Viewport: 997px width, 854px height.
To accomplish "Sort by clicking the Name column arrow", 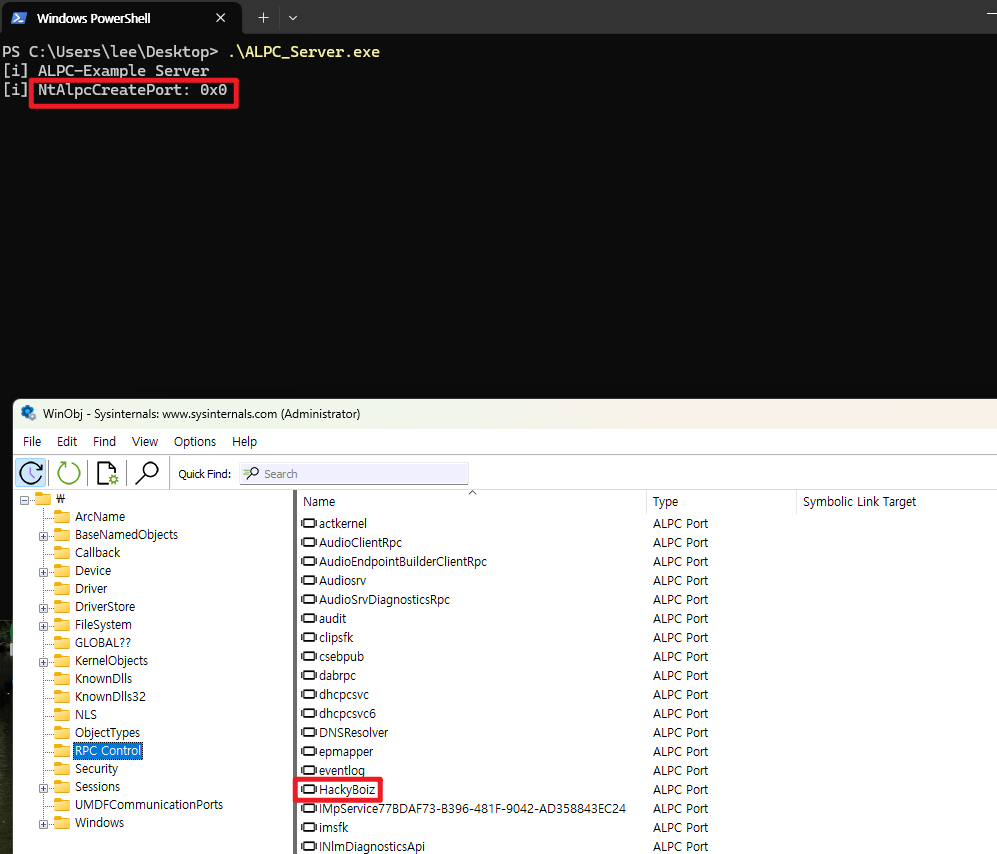I will (x=470, y=494).
